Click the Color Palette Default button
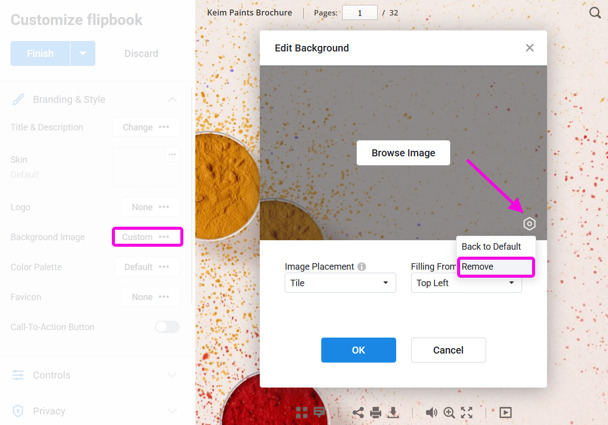 tap(147, 267)
